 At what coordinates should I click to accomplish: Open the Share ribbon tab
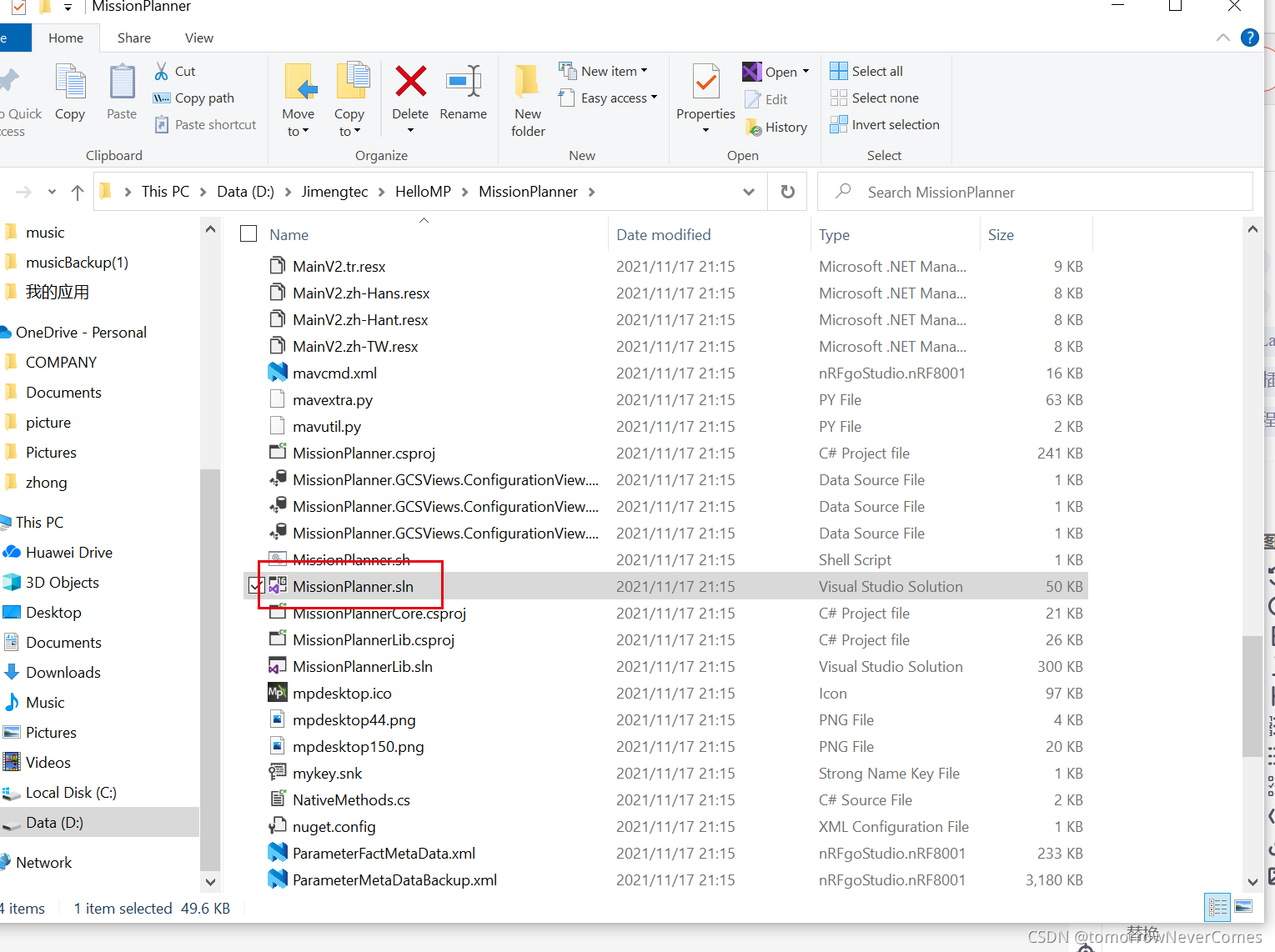coord(134,38)
